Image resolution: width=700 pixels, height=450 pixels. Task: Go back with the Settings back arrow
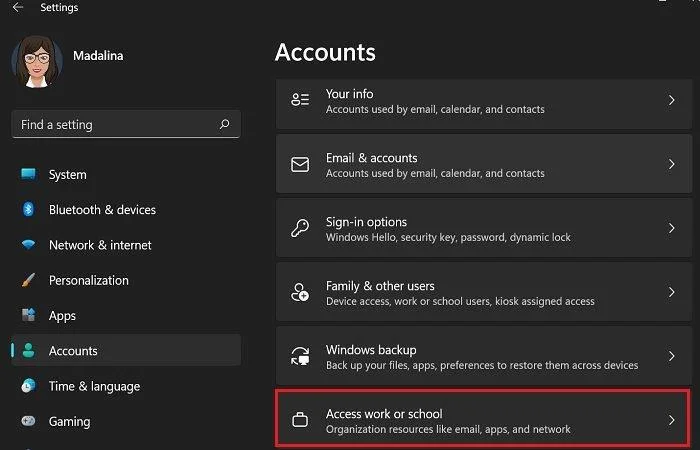17,8
